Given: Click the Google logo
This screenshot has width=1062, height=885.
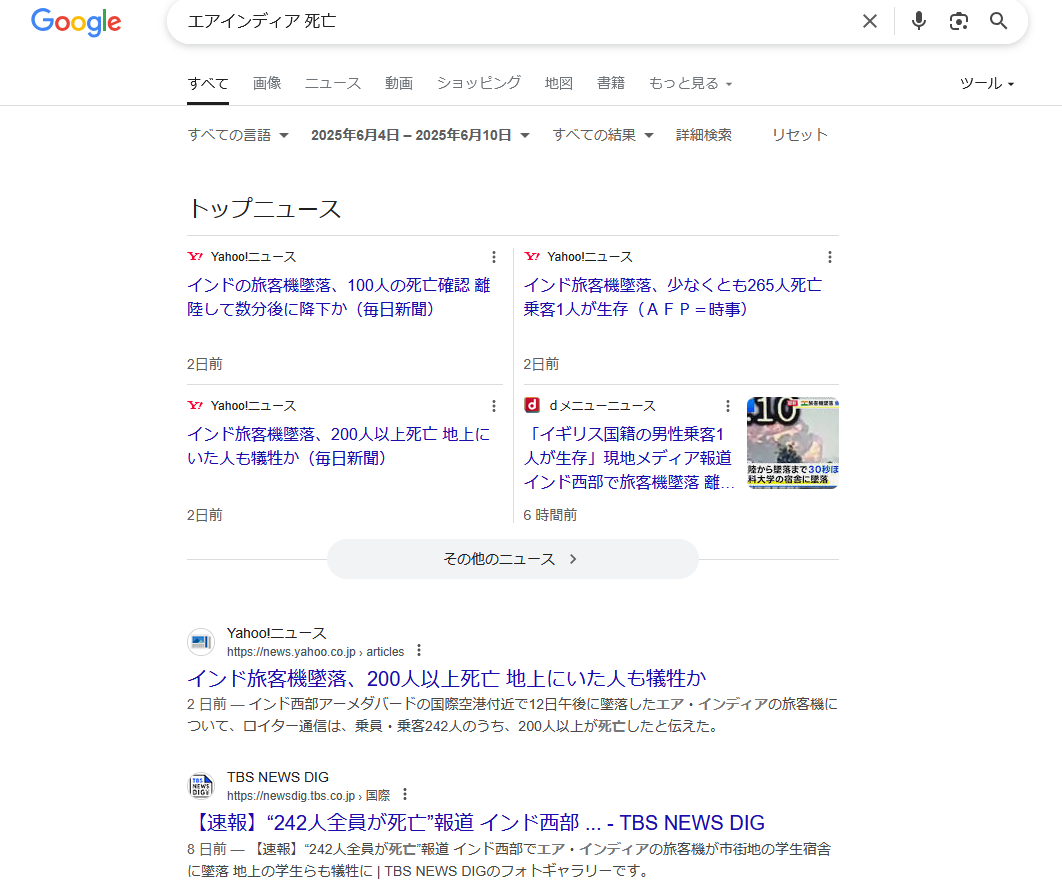Looking at the screenshot, I should pyautogui.click(x=76, y=22).
